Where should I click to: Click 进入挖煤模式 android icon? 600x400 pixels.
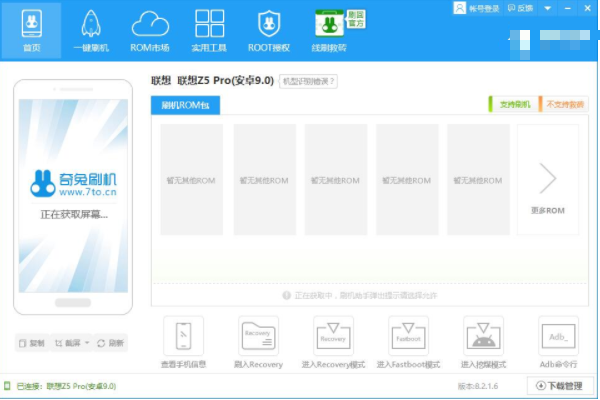pos(483,336)
